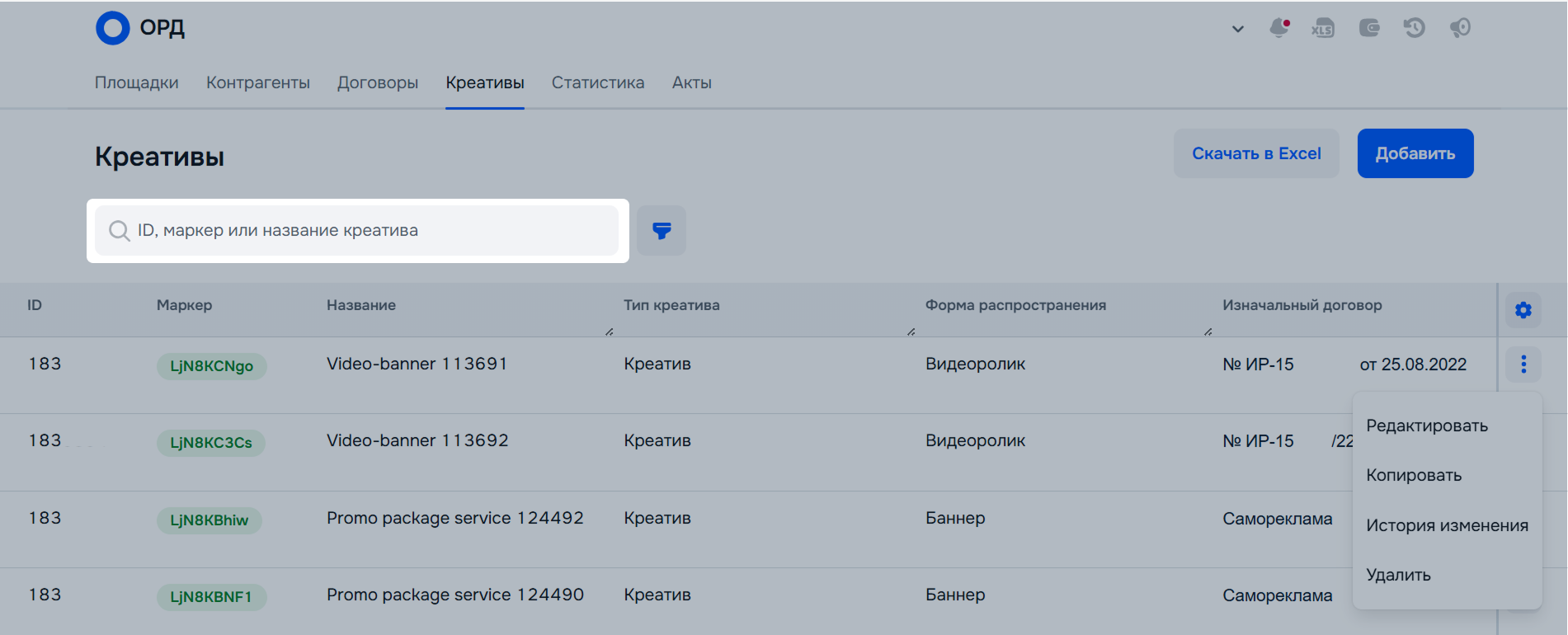Open the filter icon beside search
Image resolution: width=1568 pixels, height=635 pixels.
(x=662, y=231)
